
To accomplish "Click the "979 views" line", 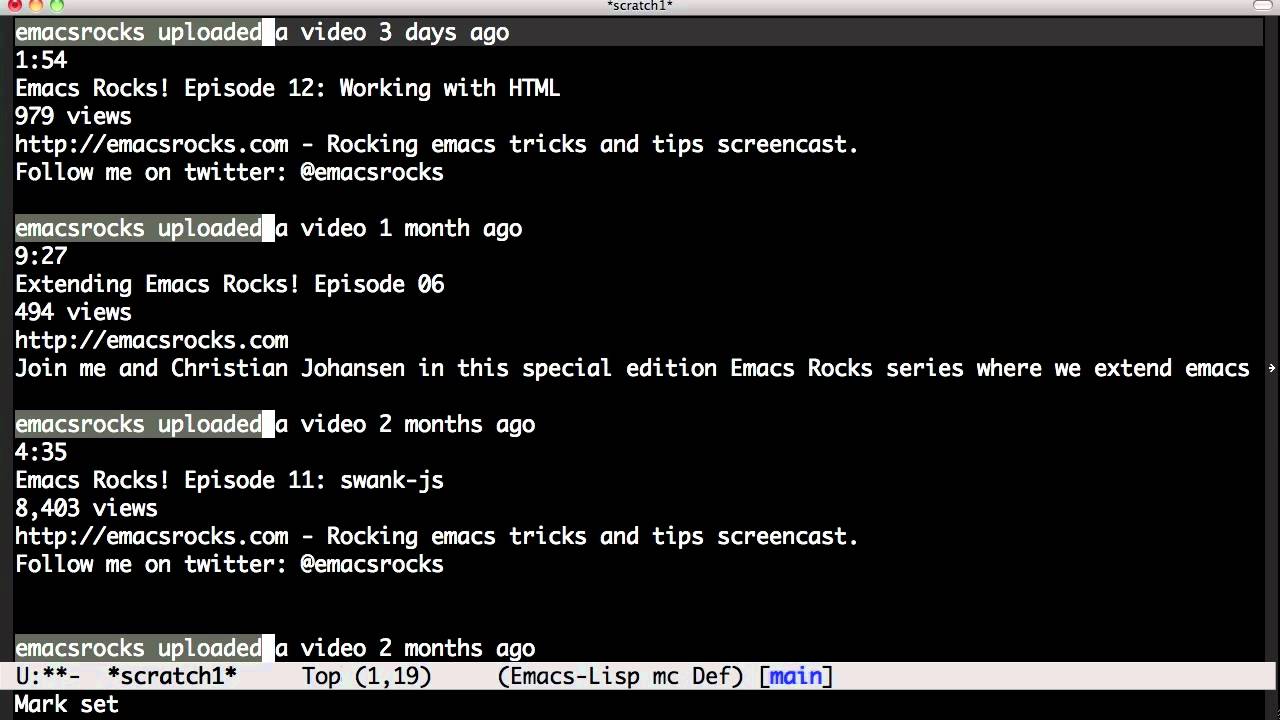I will coord(73,116).
